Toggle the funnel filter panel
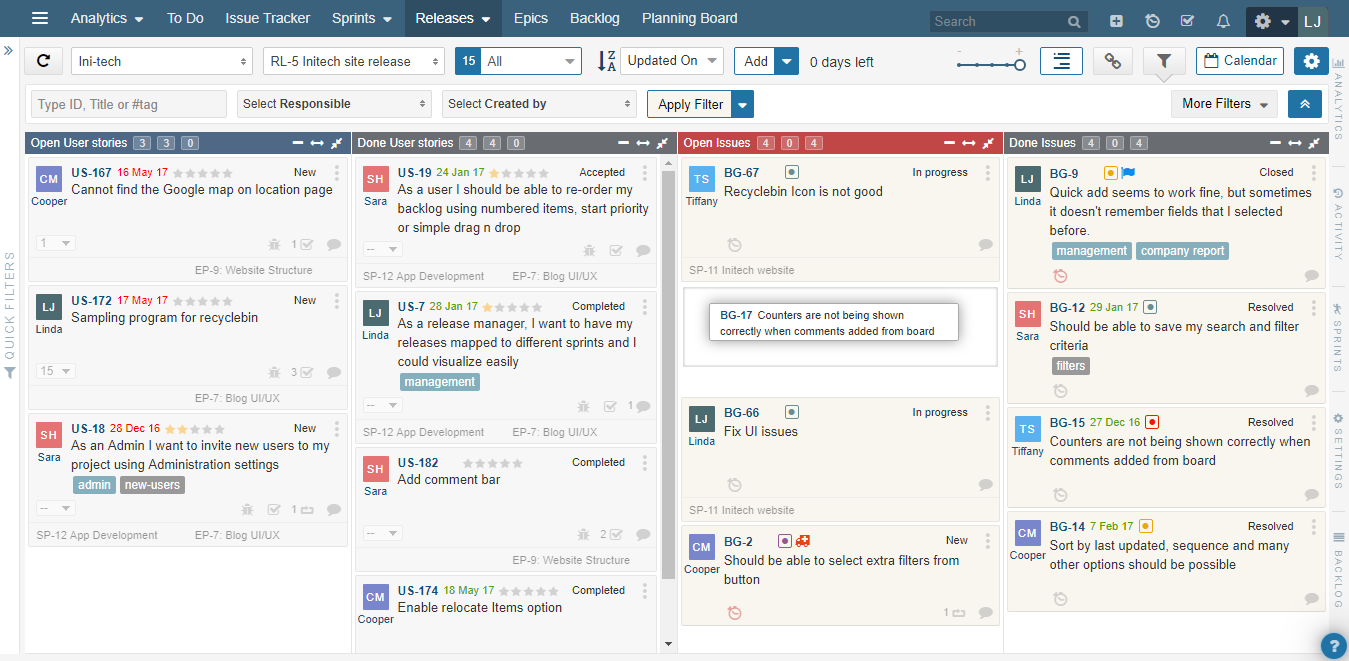Image resolution: width=1349 pixels, height=661 pixels. [x=1163, y=61]
